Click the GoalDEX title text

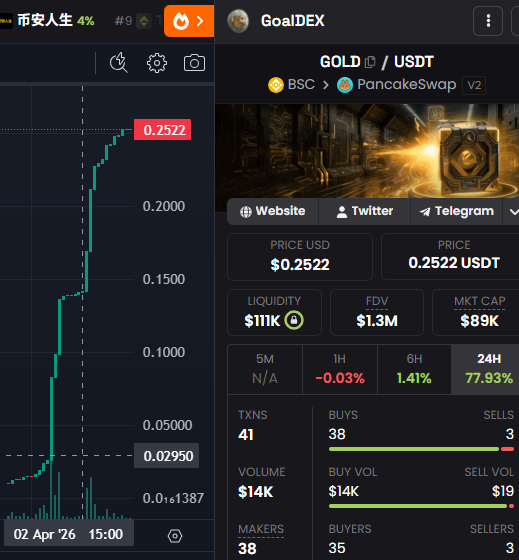(293, 21)
